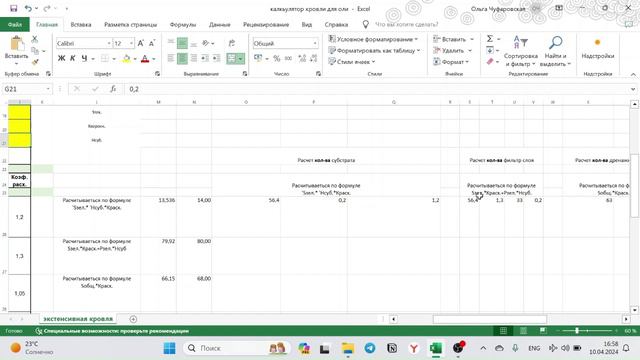The width and height of the screenshot is (640, 360).
Task: Open the Надстройки add-ins button
Action: click(598, 48)
